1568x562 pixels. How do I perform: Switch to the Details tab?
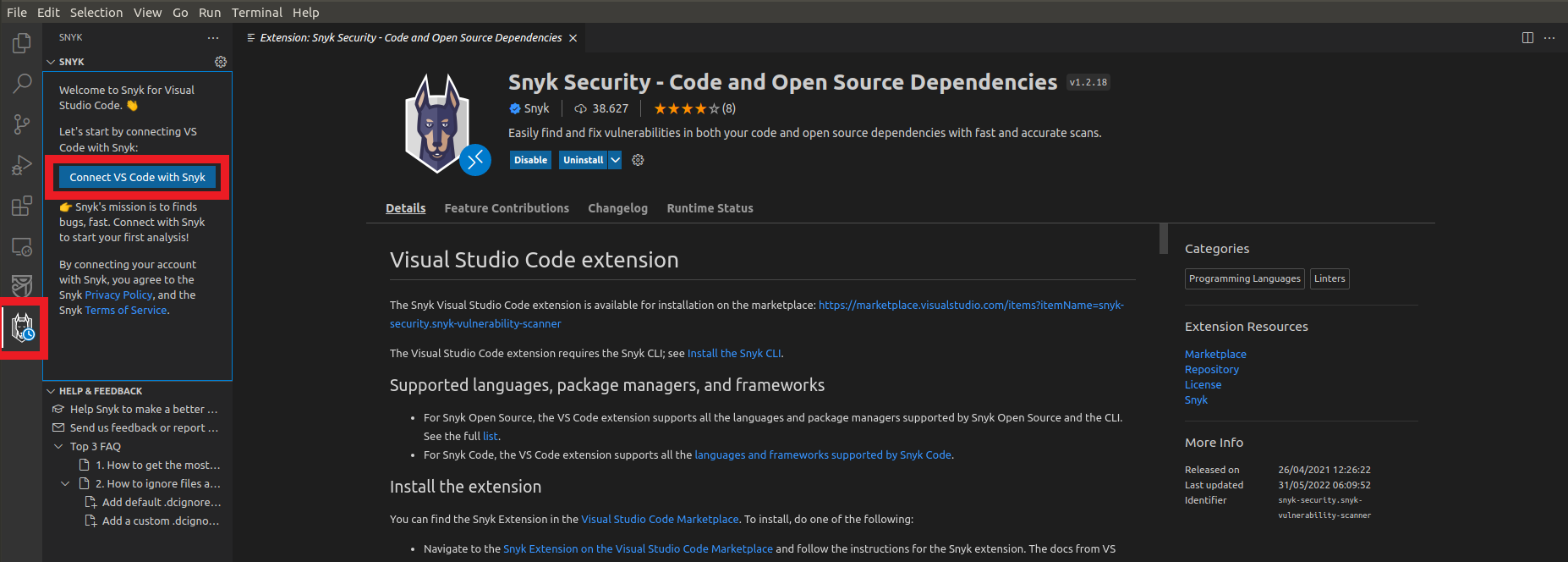(x=406, y=208)
